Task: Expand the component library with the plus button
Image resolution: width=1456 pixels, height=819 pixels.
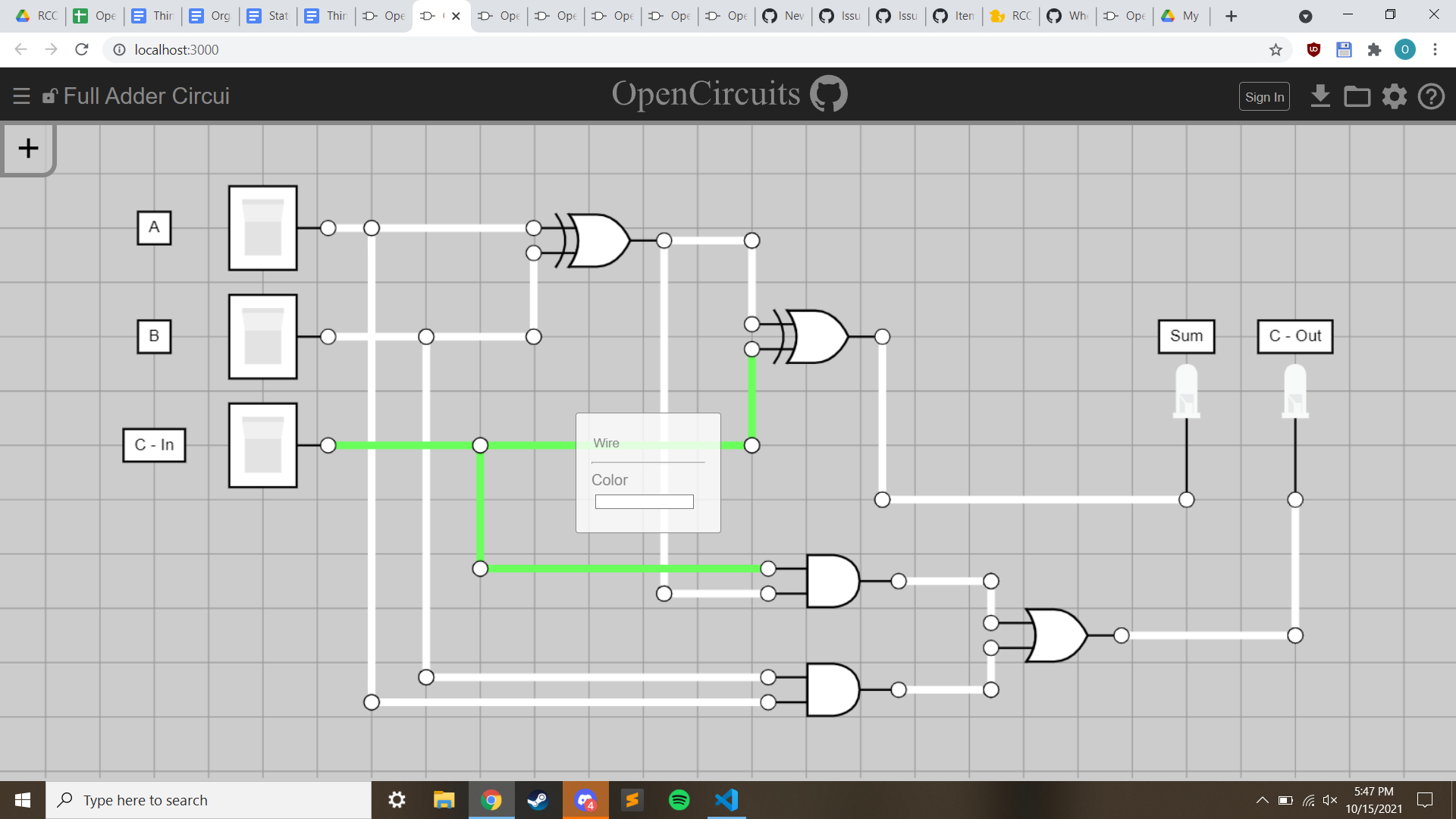Action: tap(28, 149)
